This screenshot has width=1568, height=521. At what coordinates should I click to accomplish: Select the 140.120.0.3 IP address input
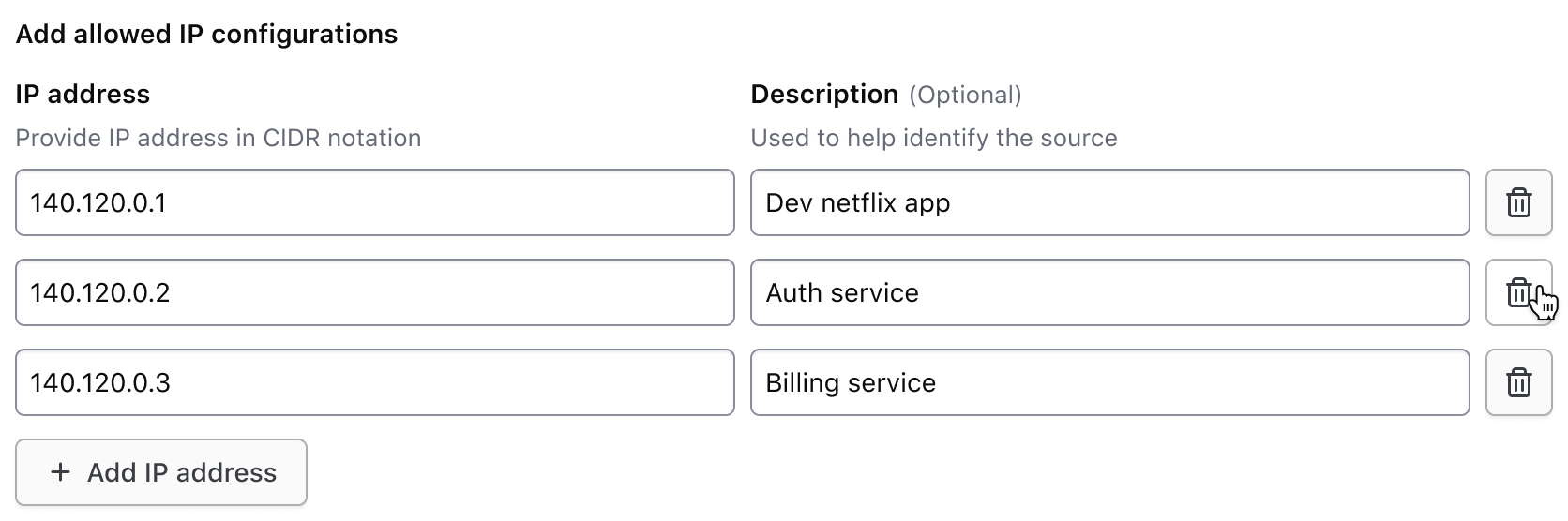[x=374, y=382]
